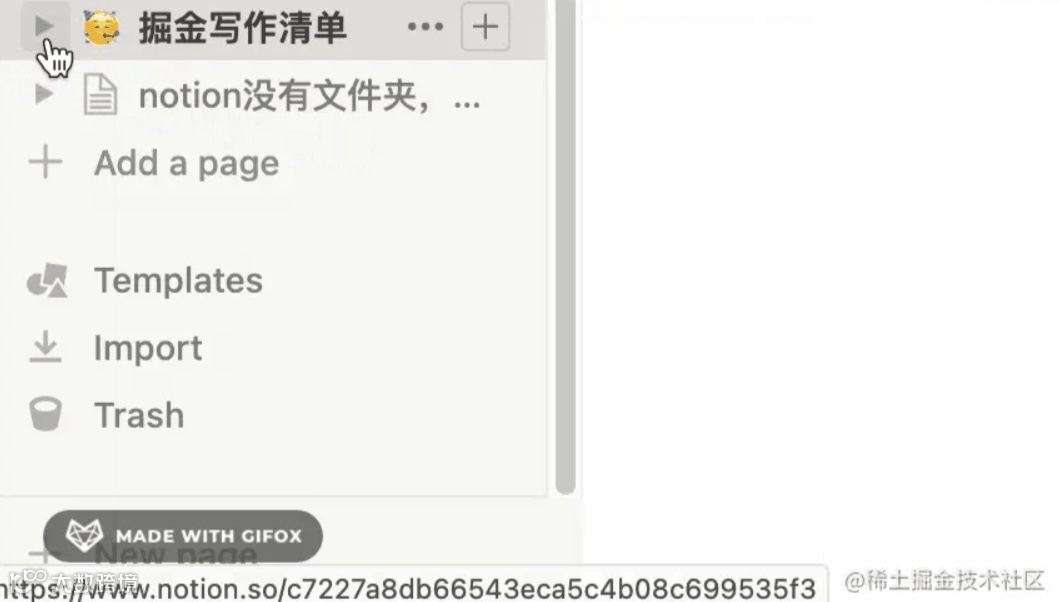Open the three-dots menu for 掘金写作清单
This screenshot has height=602, width=1060.
point(425,27)
